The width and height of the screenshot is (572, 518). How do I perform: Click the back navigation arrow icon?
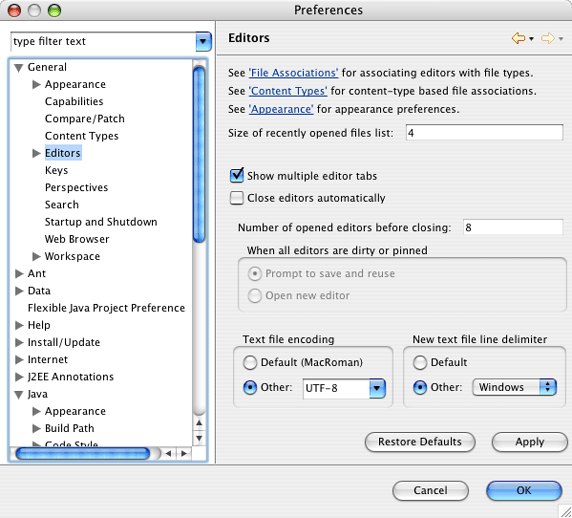[x=518, y=38]
